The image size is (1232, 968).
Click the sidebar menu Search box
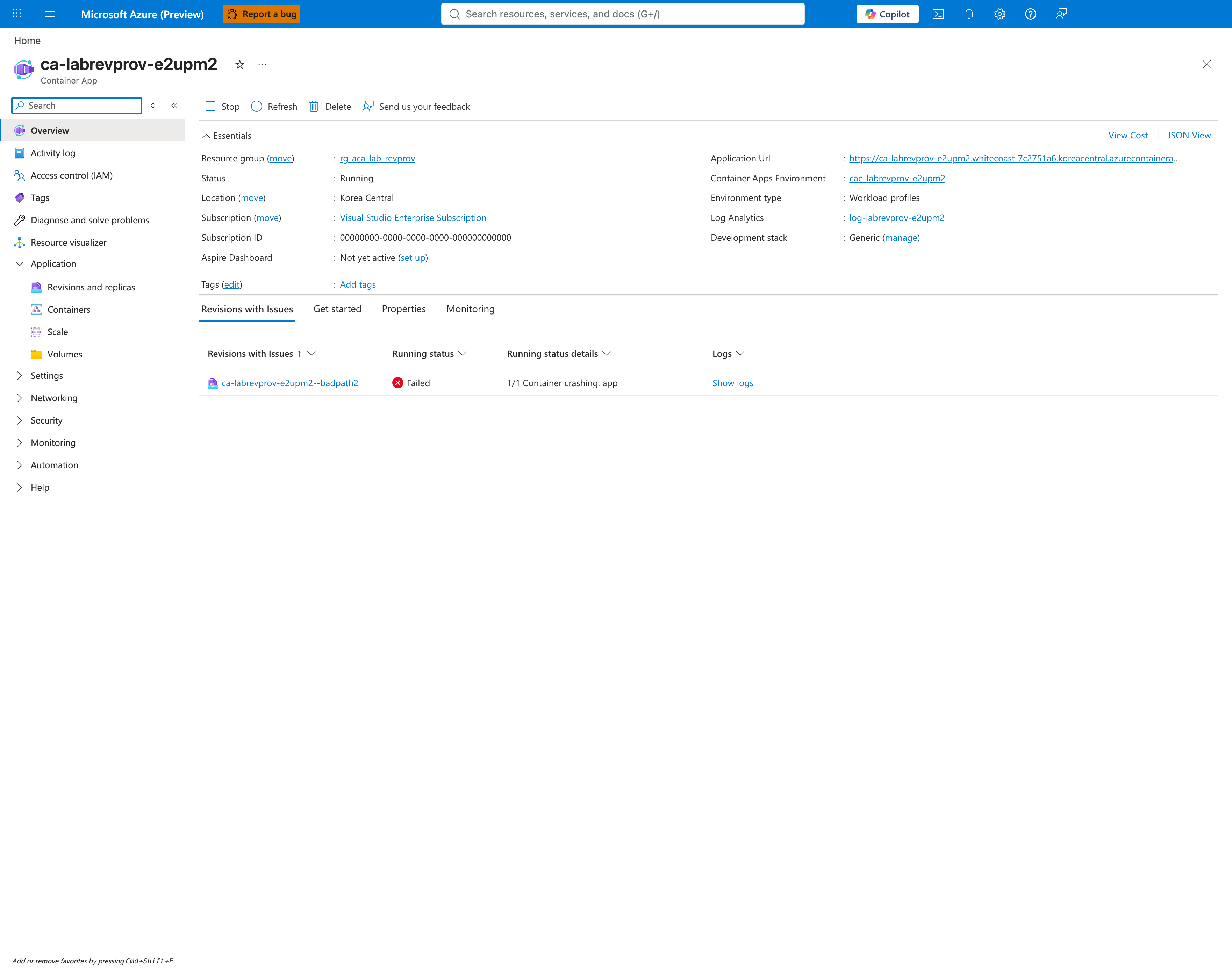[77, 106]
